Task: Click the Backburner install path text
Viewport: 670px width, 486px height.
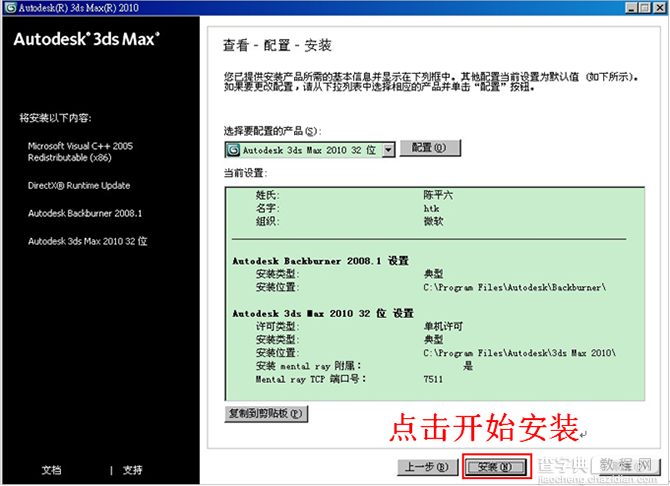Action: [515, 287]
